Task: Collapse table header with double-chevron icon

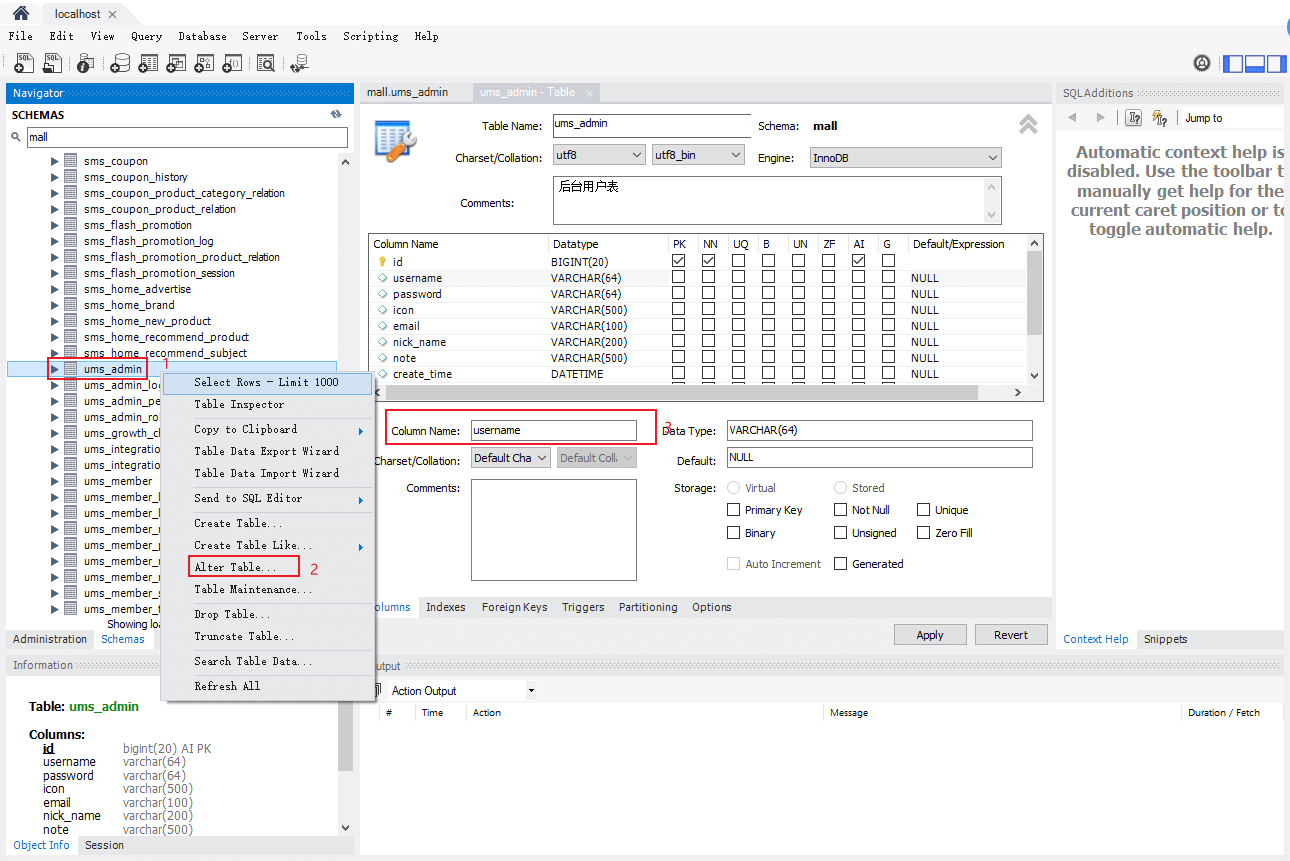Action: click(1028, 125)
